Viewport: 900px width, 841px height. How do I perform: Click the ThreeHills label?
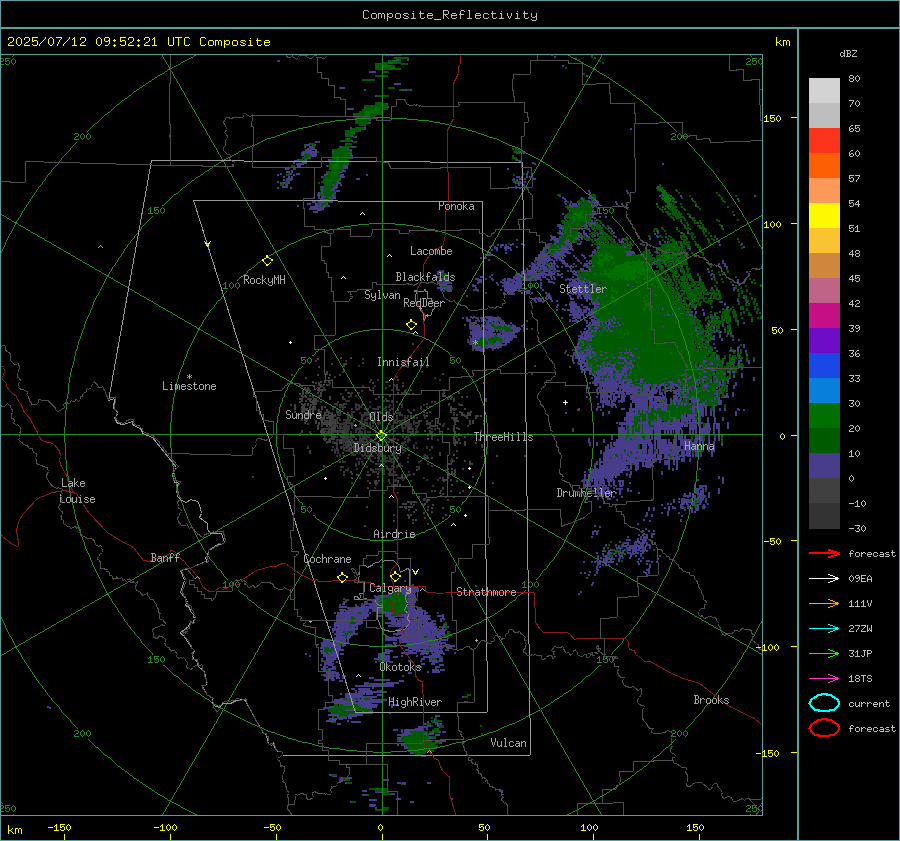(503, 437)
